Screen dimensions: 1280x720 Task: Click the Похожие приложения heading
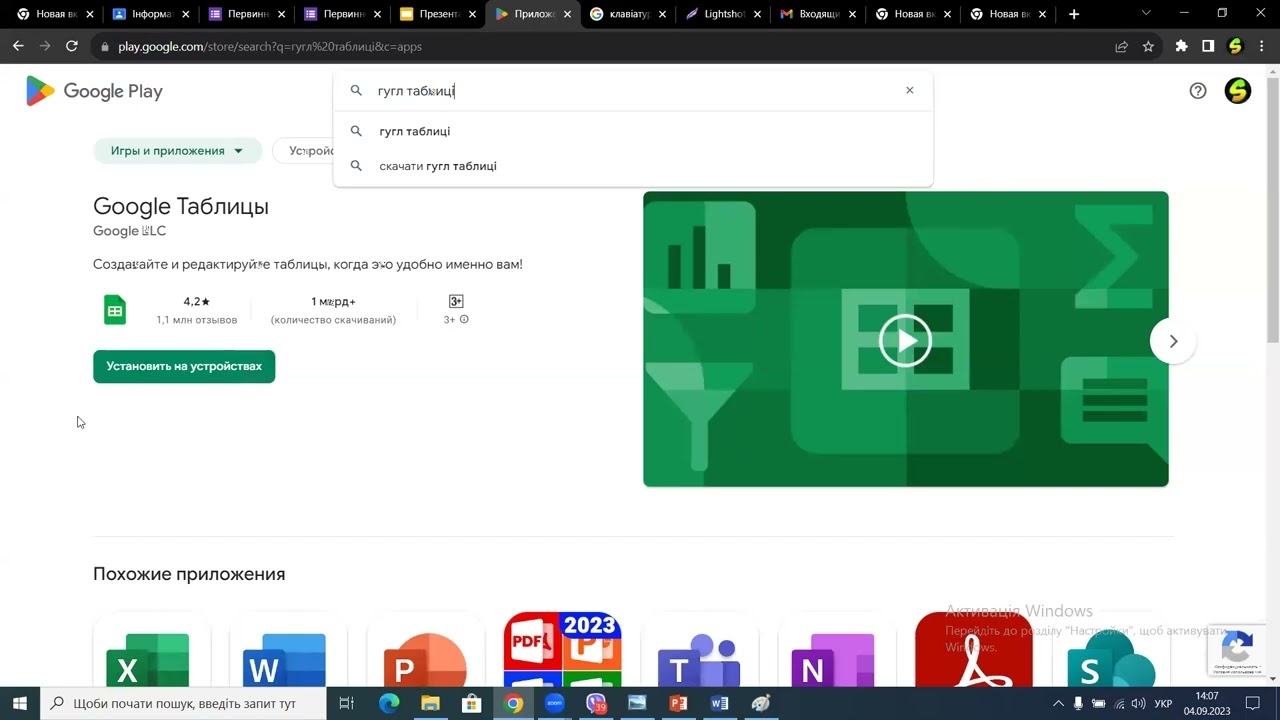click(x=189, y=574)
